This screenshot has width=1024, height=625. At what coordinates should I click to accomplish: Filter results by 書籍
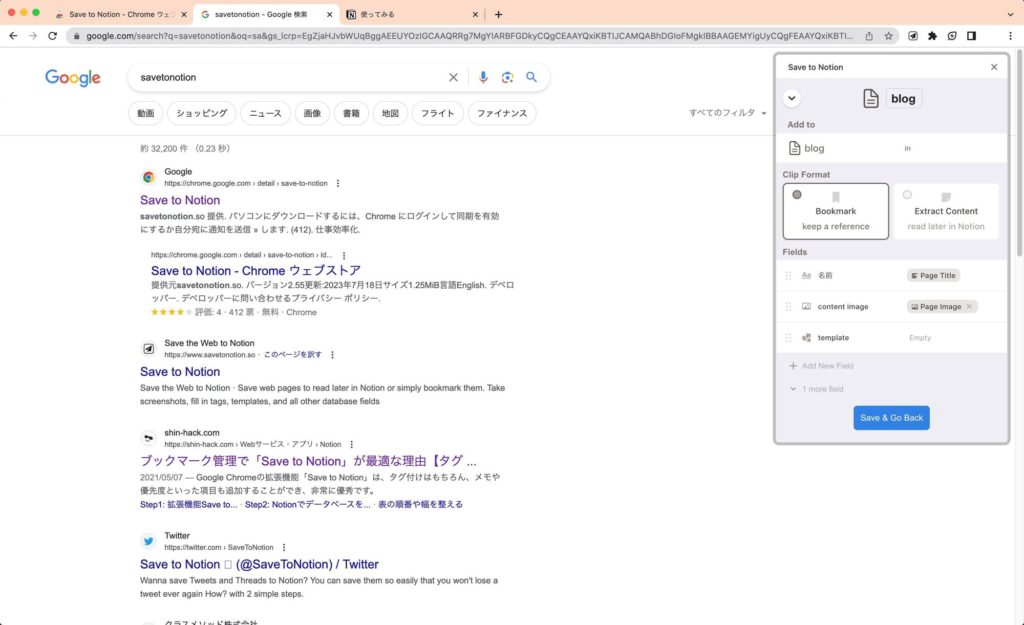pos(351,113)
